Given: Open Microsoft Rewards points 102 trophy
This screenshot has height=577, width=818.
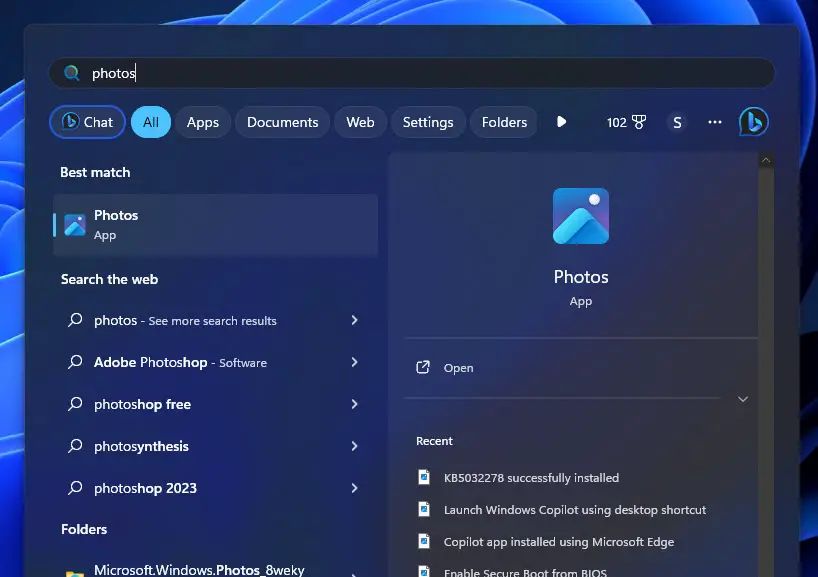Looking at the screenshot, I should (x=626, y=122).
